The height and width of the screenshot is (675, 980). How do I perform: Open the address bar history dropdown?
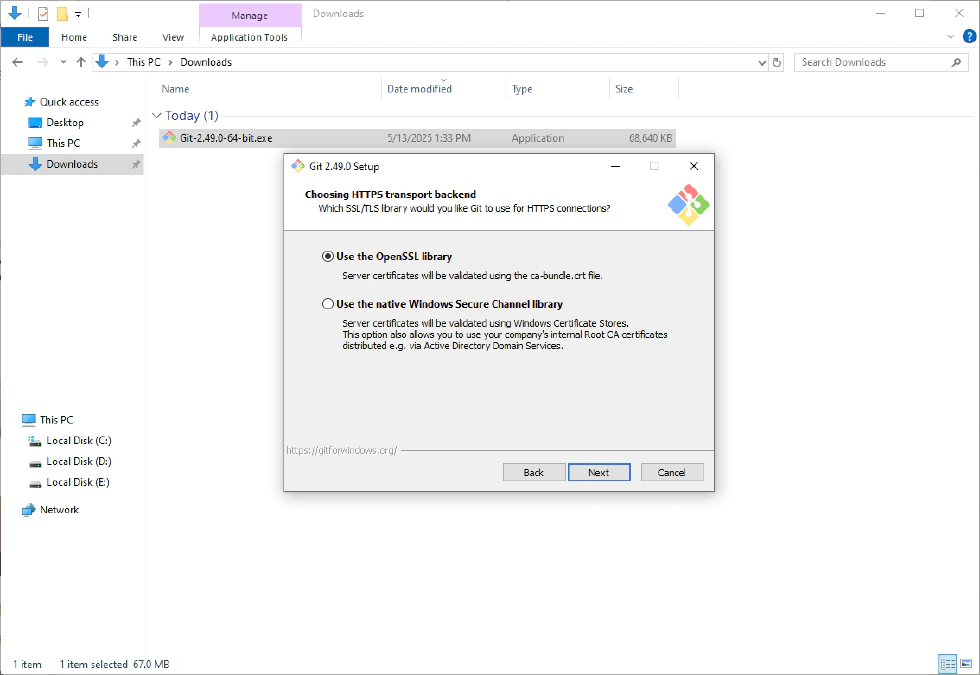point(762,62)
